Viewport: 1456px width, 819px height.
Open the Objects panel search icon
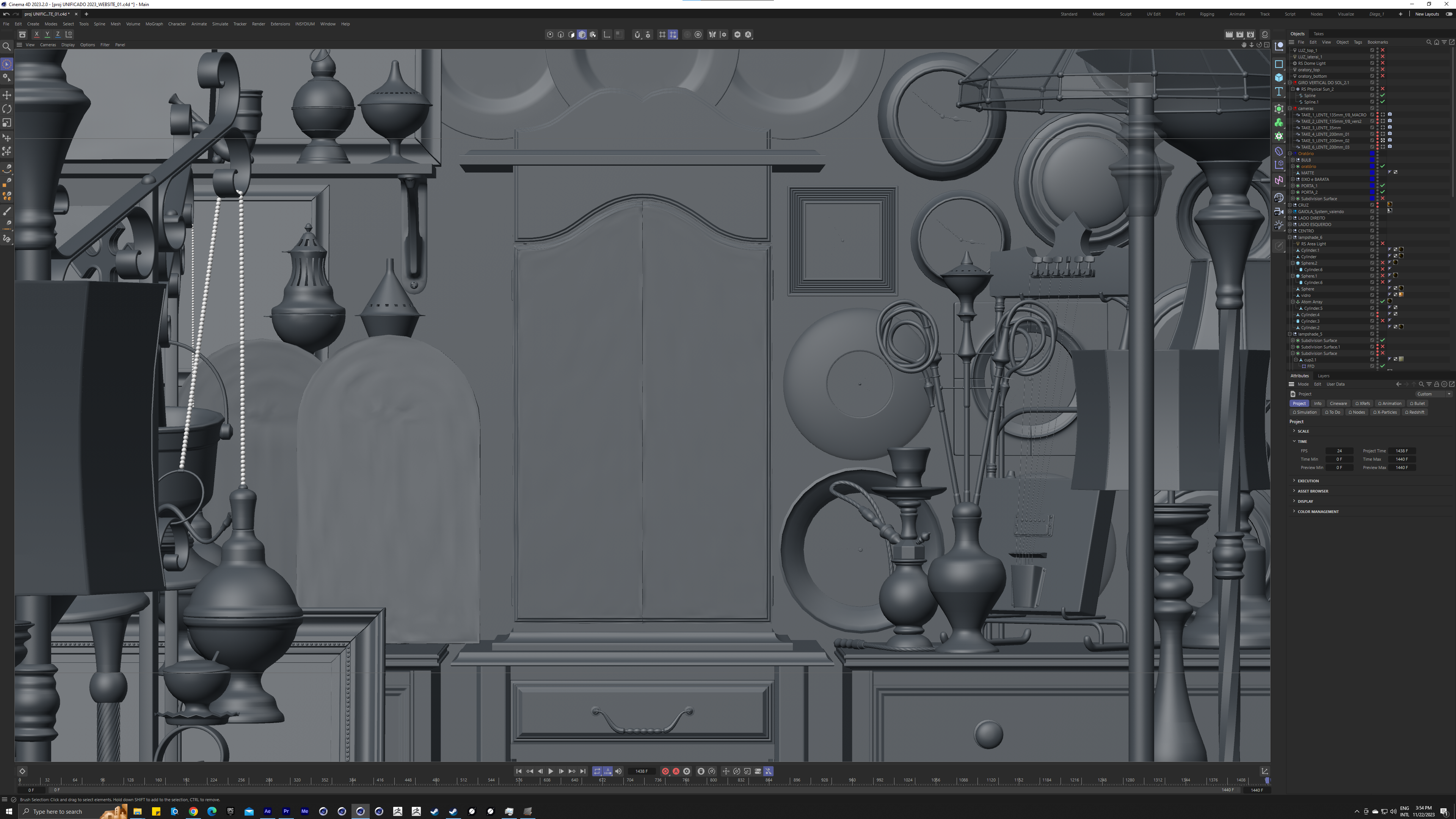coord(1429,42)
